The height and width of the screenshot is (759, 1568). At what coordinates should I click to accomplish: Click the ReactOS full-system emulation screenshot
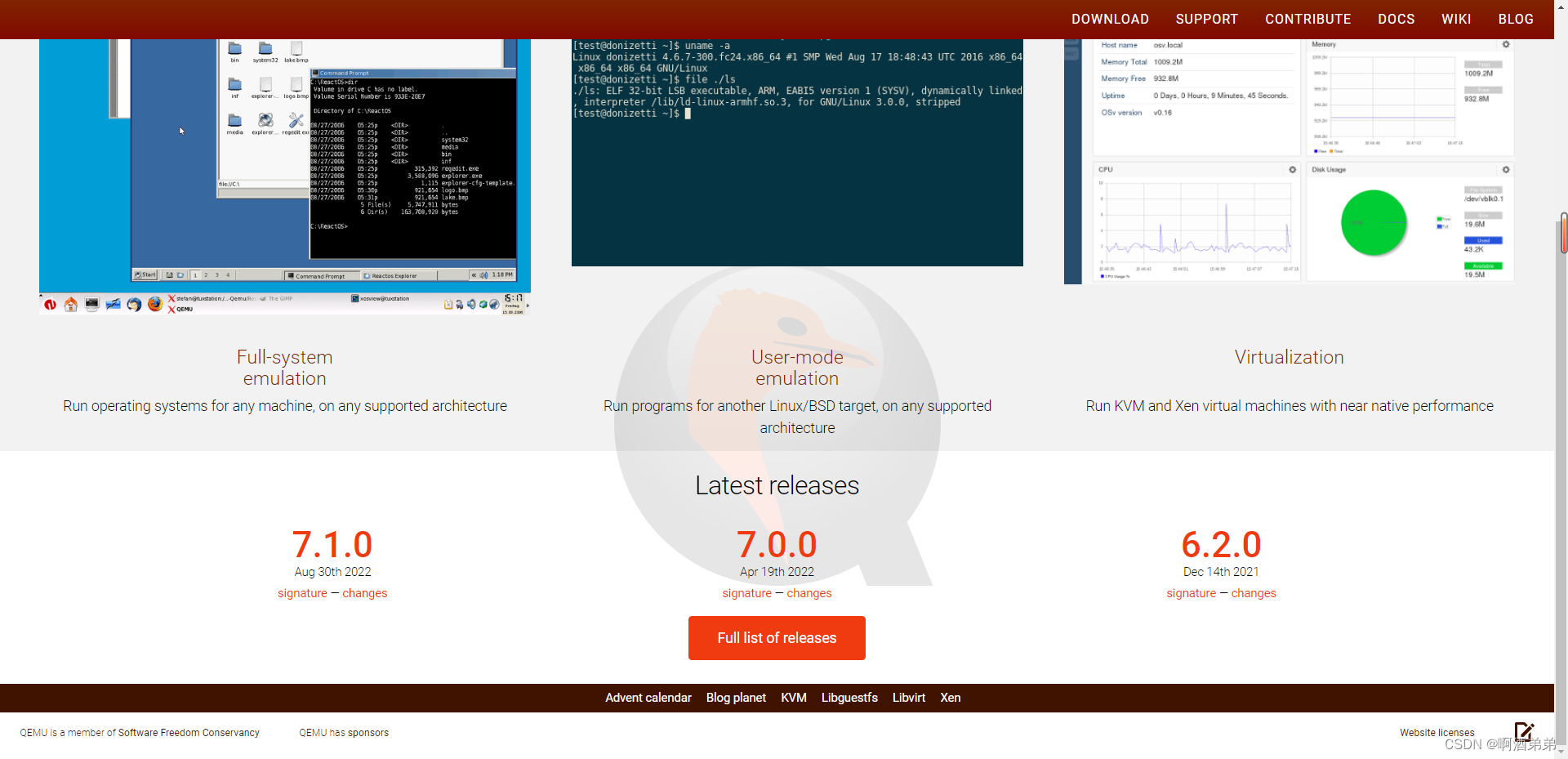pyautogui.click(x=285, y=176)
